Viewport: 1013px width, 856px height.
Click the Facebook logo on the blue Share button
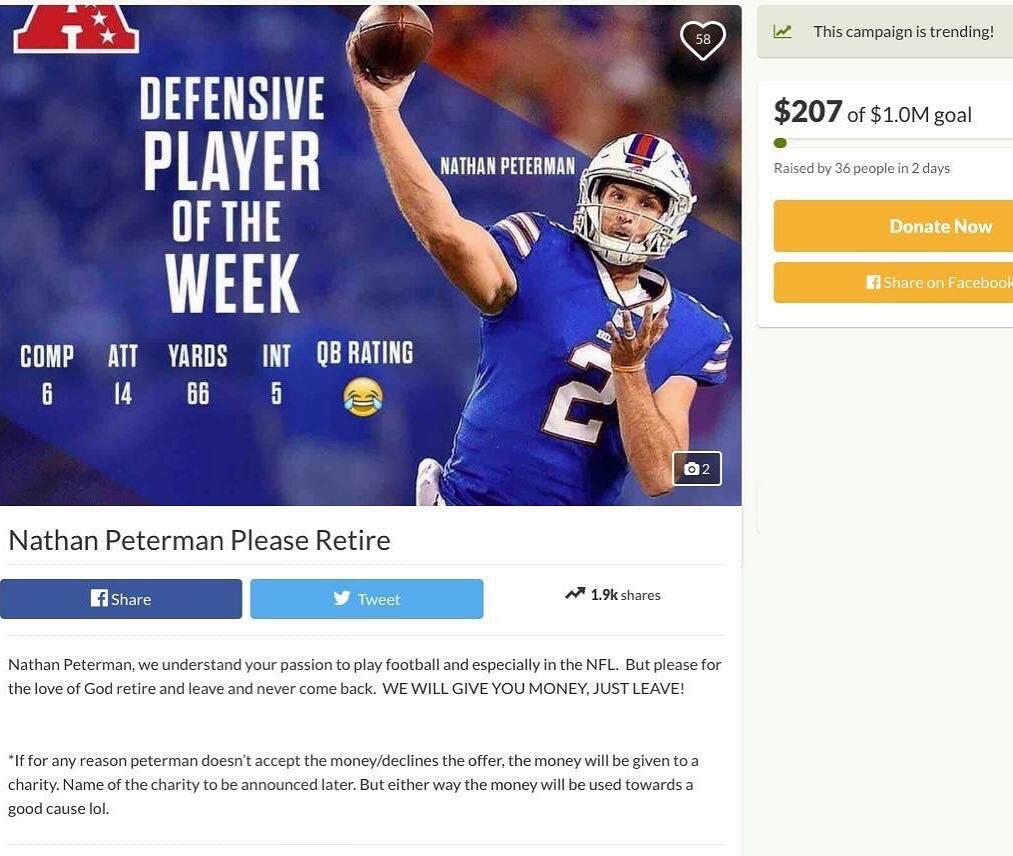(99, 598)
